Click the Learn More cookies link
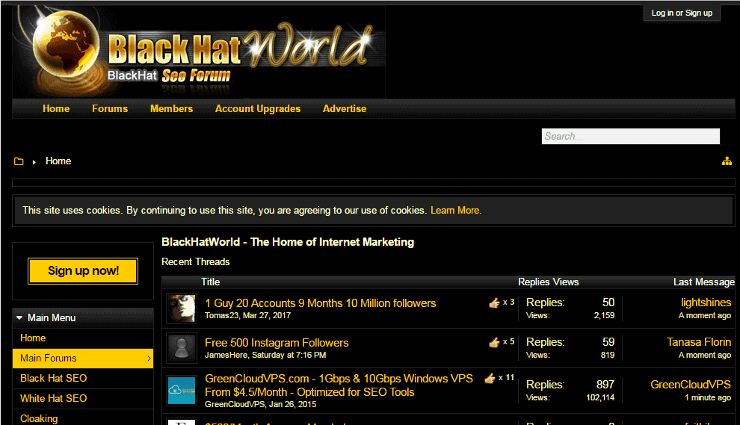This screenshot has width=740, height=425. 455,210
